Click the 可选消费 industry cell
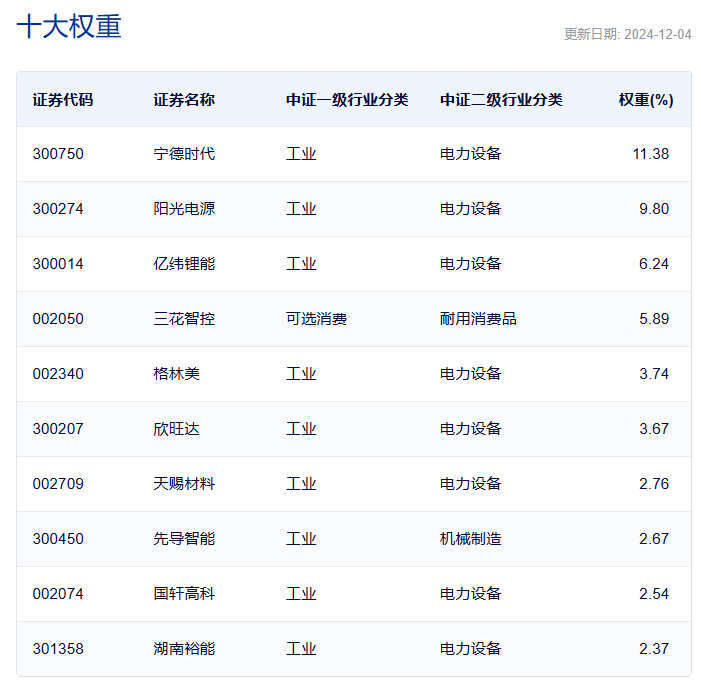This screenshot has width=701, height=695. click(317, 319)
